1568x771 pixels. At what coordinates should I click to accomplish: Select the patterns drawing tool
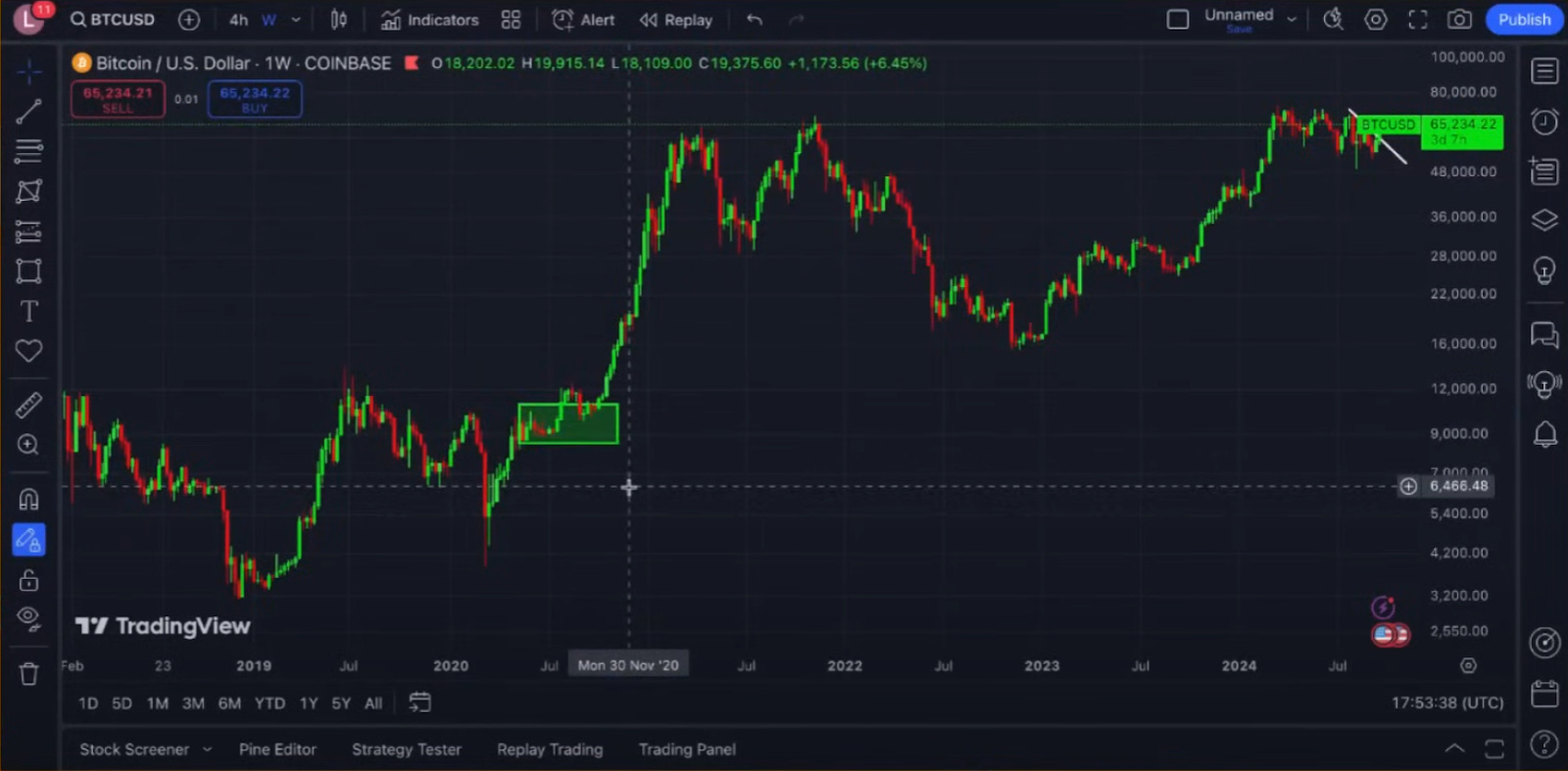[28, 191]
